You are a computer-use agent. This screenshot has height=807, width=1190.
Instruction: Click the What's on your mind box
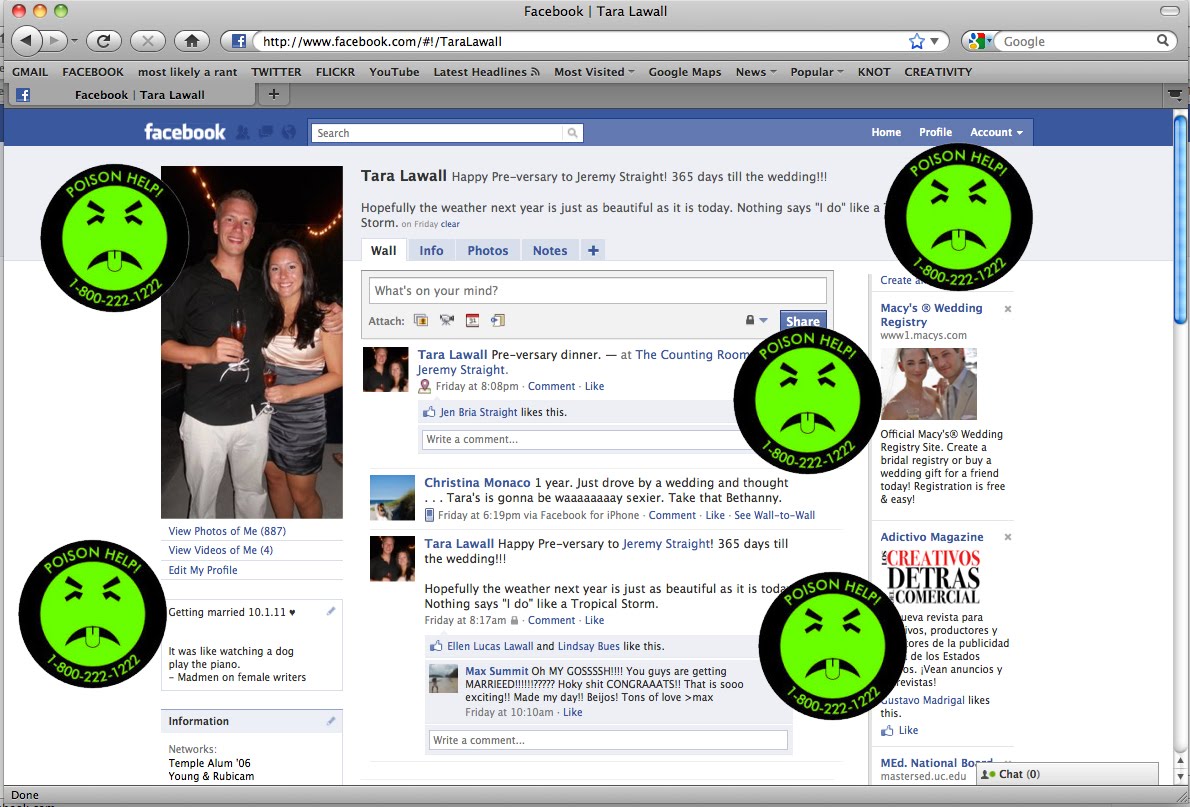tap(597, 291)
